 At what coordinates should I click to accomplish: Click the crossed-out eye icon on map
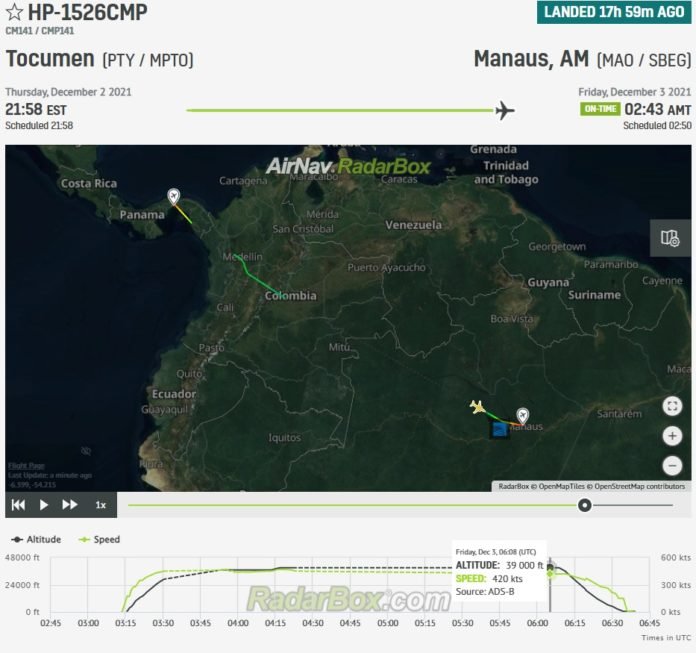(86, 451)
